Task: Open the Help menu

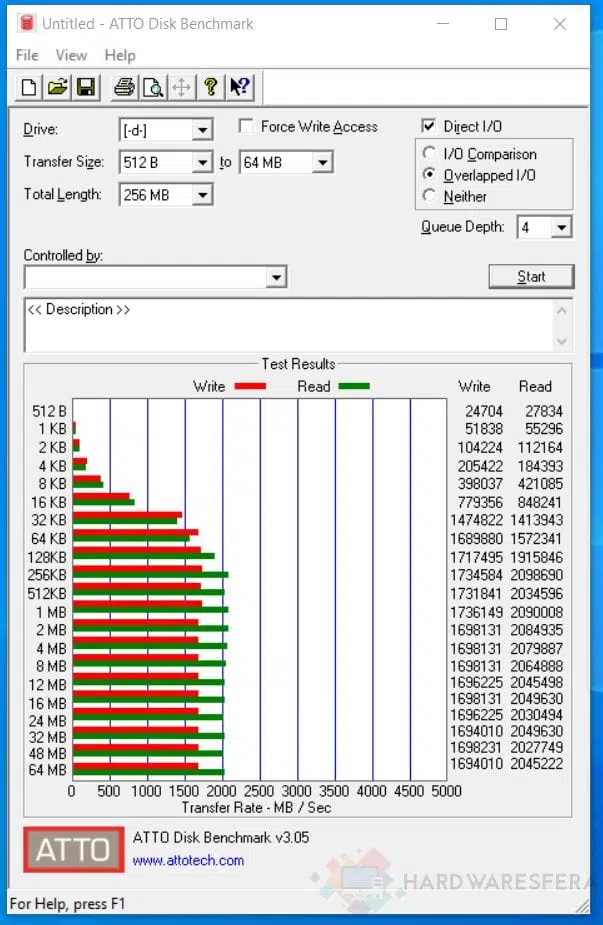Action: tap(120, 55)
